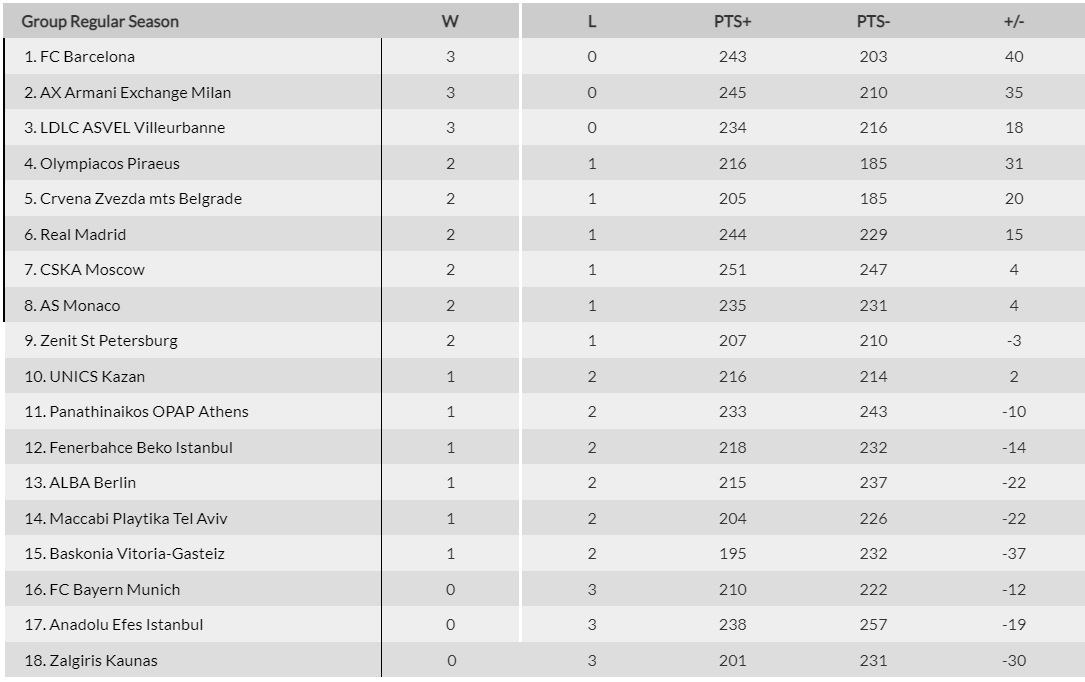Click Crvena Zvezda mts Belgrade
The width and height of the screenshot is (1085, 682).
click(140, 199)
